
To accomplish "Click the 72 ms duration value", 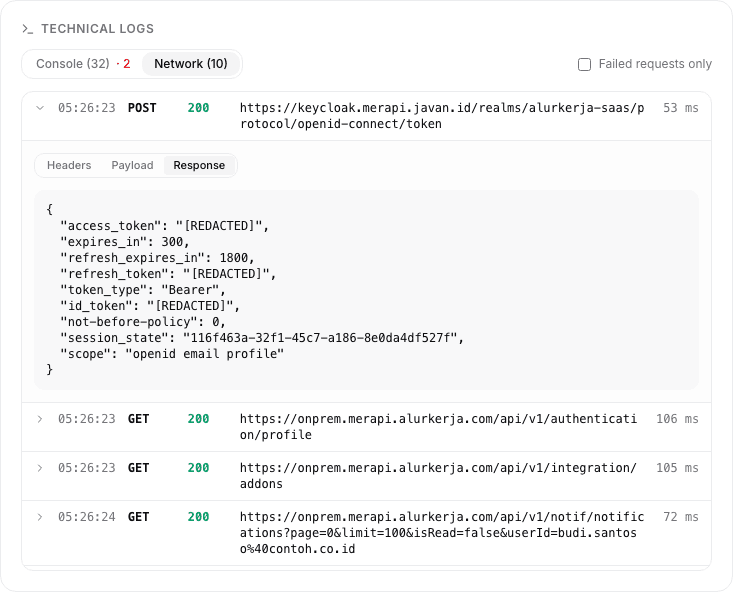I will point(681,517).
